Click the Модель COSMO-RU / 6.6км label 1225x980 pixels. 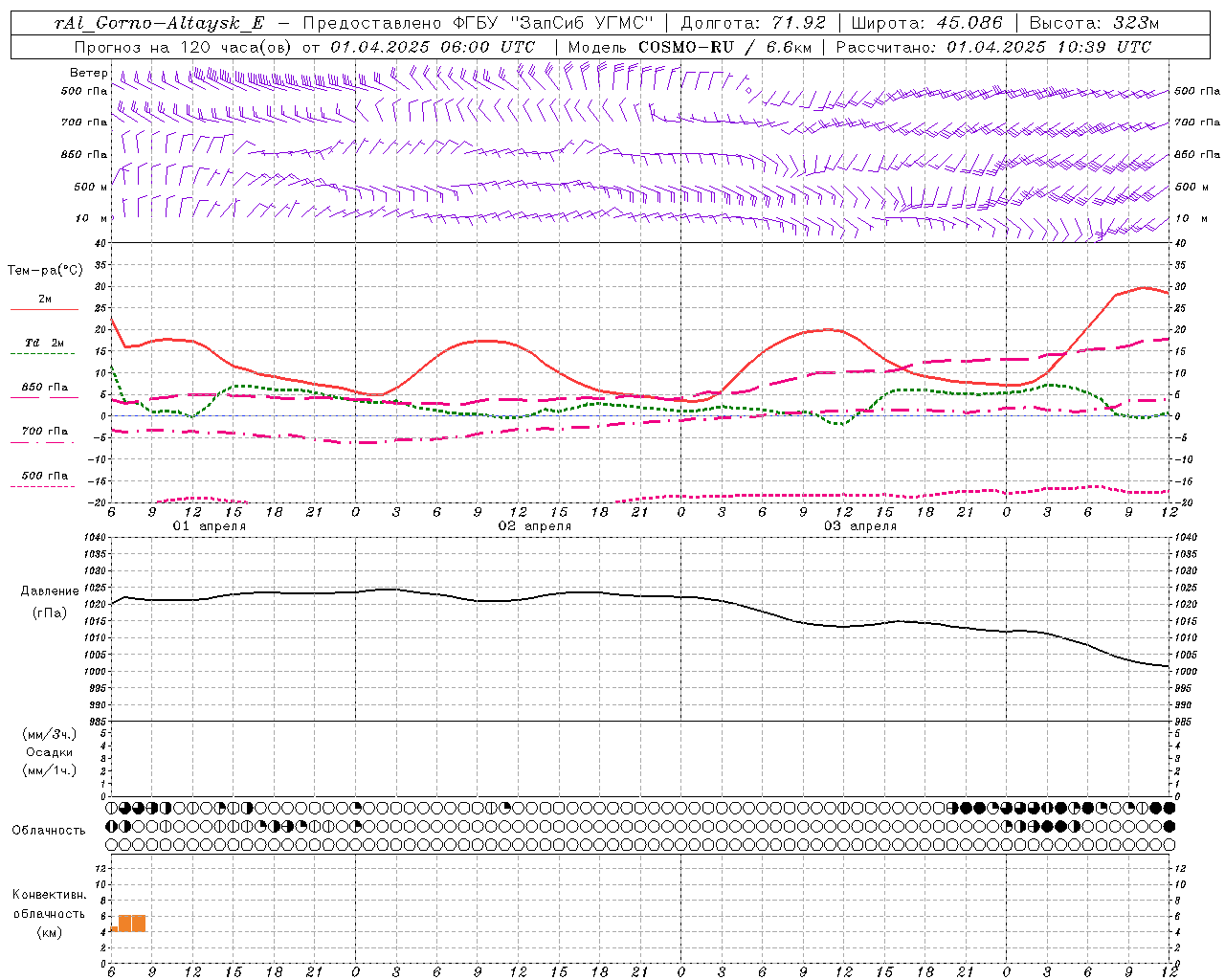point(690,47)
